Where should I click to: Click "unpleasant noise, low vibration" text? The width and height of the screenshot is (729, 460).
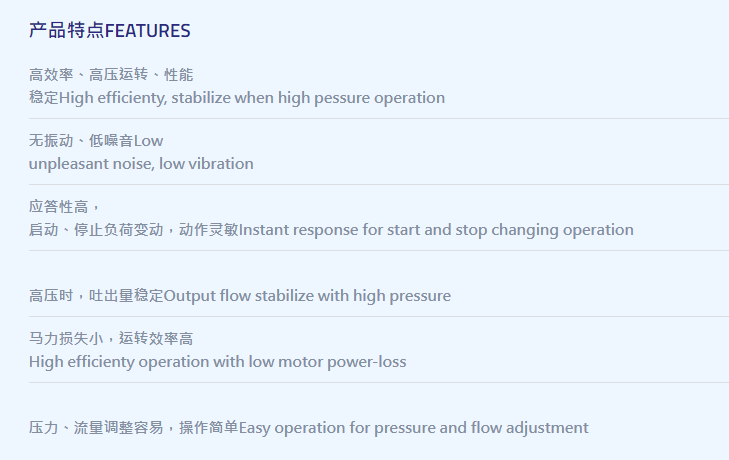pos(141,164)
